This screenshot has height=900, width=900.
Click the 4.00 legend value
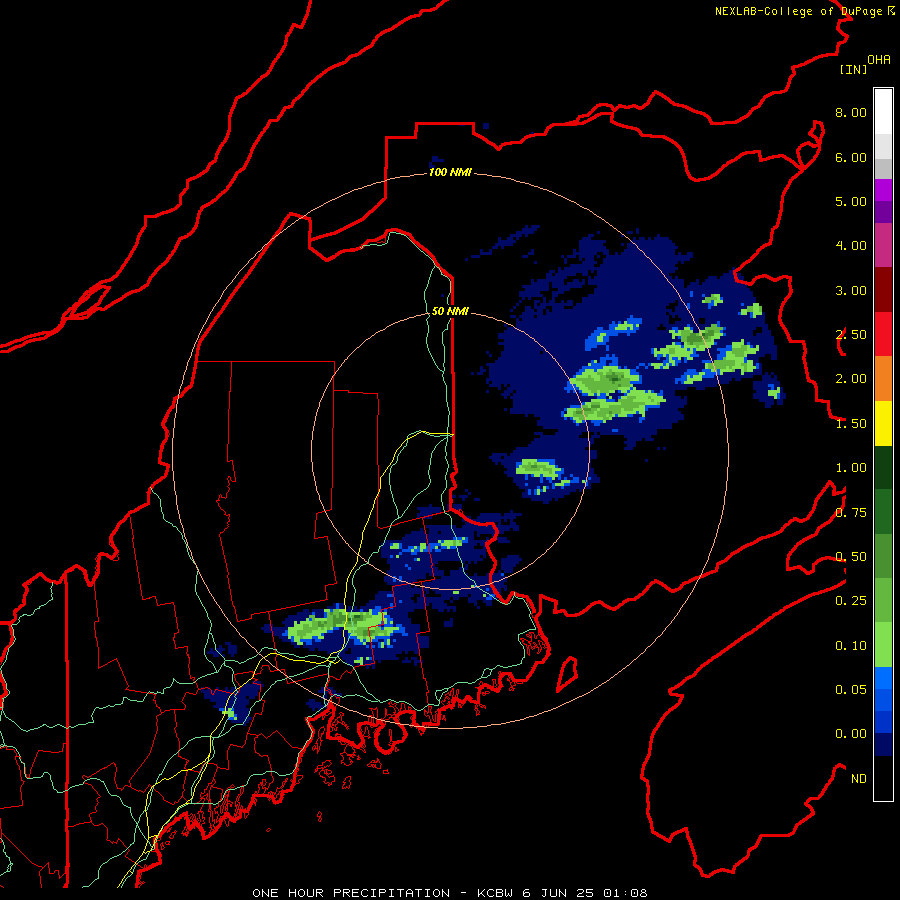[x=851, y=246]
